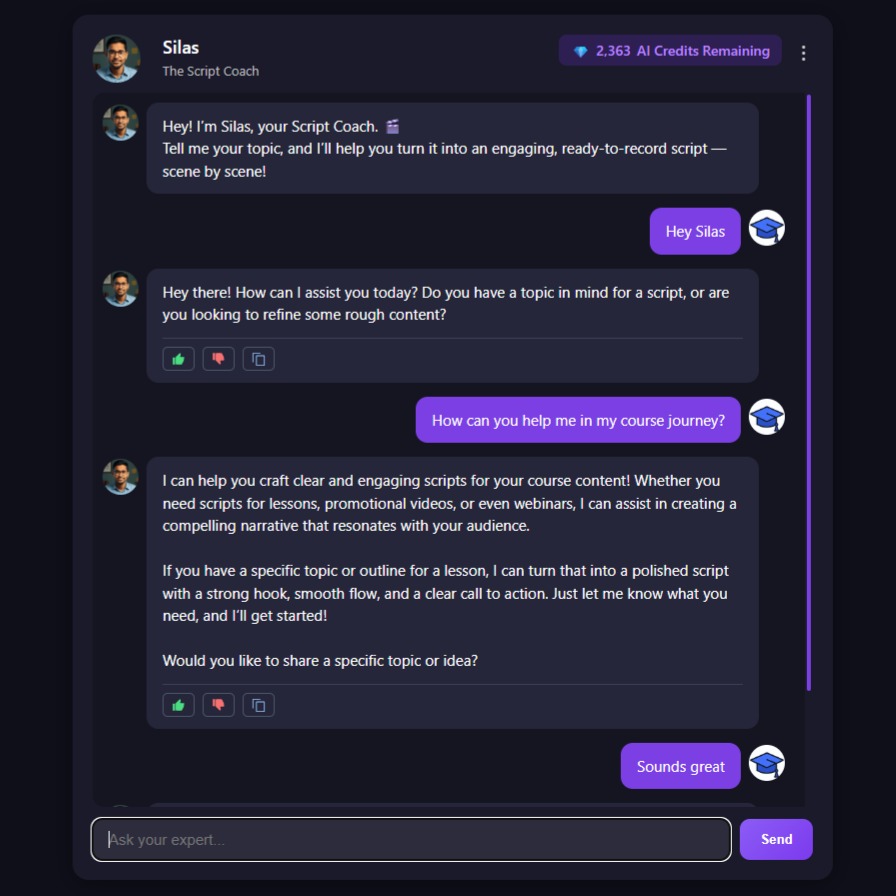Image resolution: width=896 pixels, height=896 pixels.
Task: Click the Silas name in header
Action: 181,47
